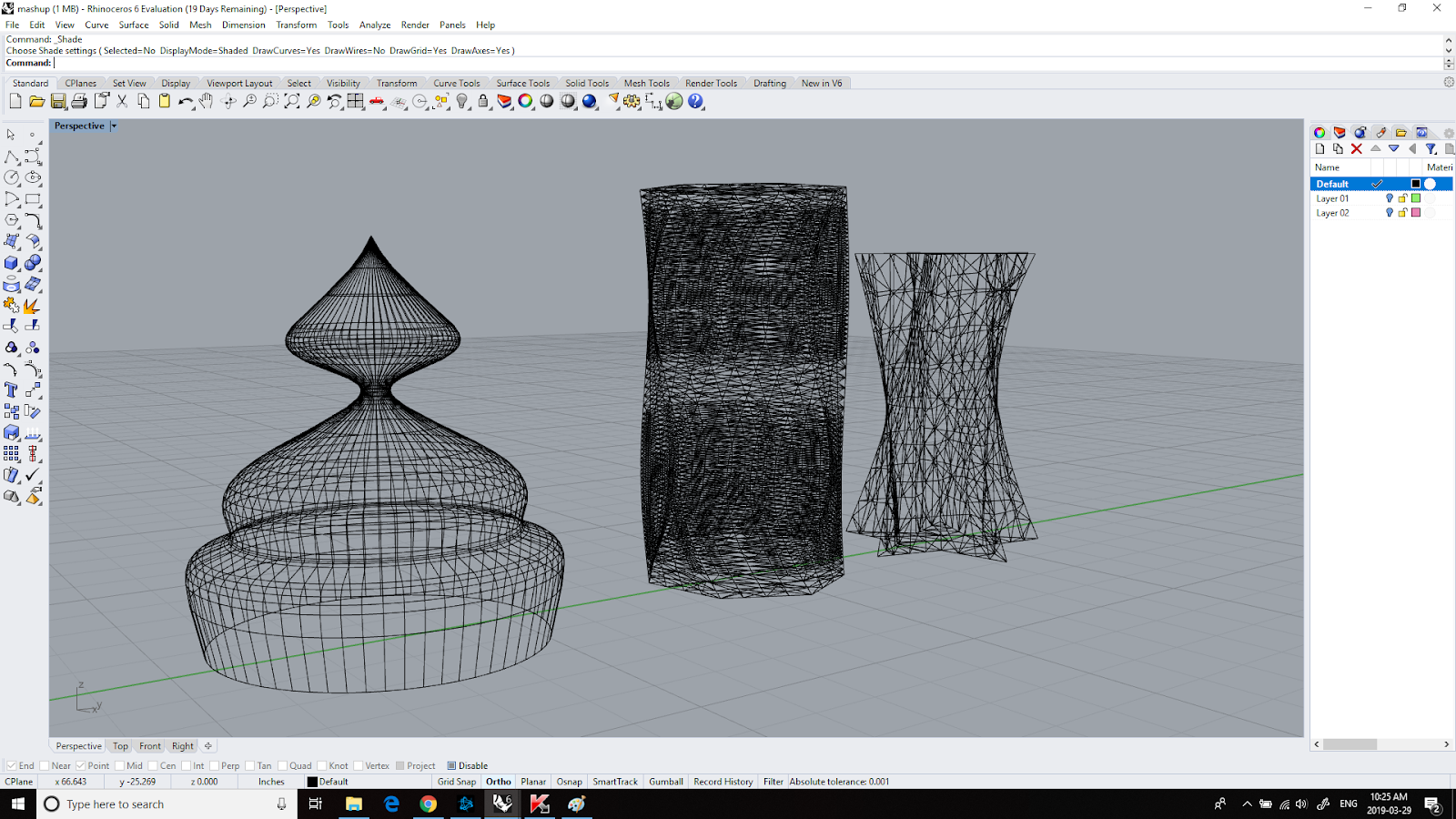Click the Zoom Extents icon
Image resolution: width=1456 pixels, height=819 pixels.
point(292,101)
